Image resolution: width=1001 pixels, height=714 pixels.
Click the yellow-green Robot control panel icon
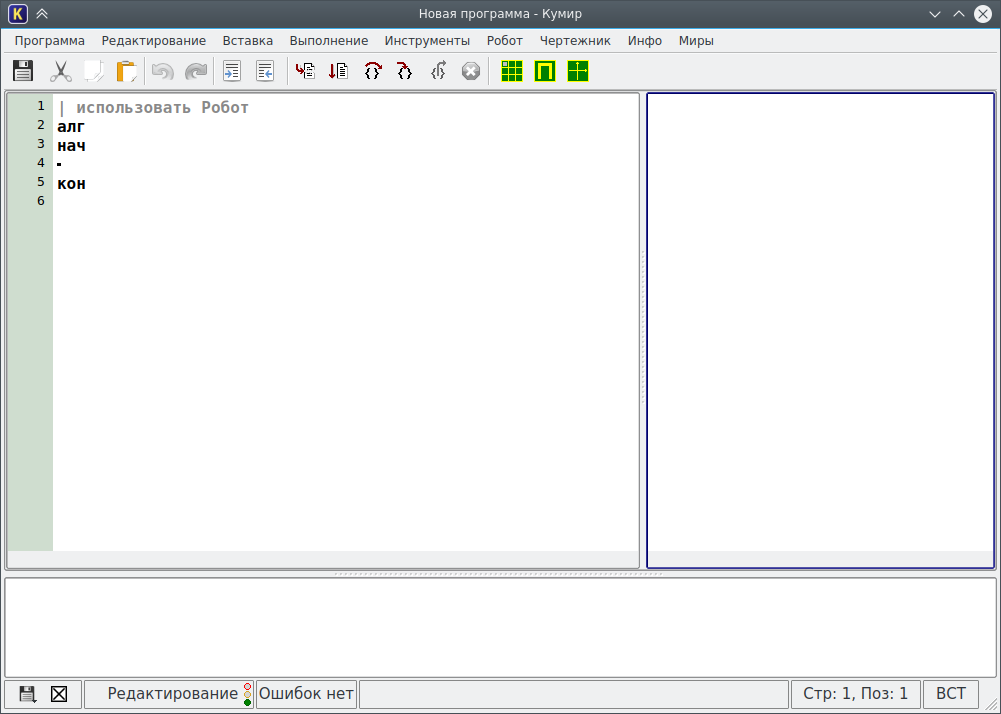tap(545, 71)
